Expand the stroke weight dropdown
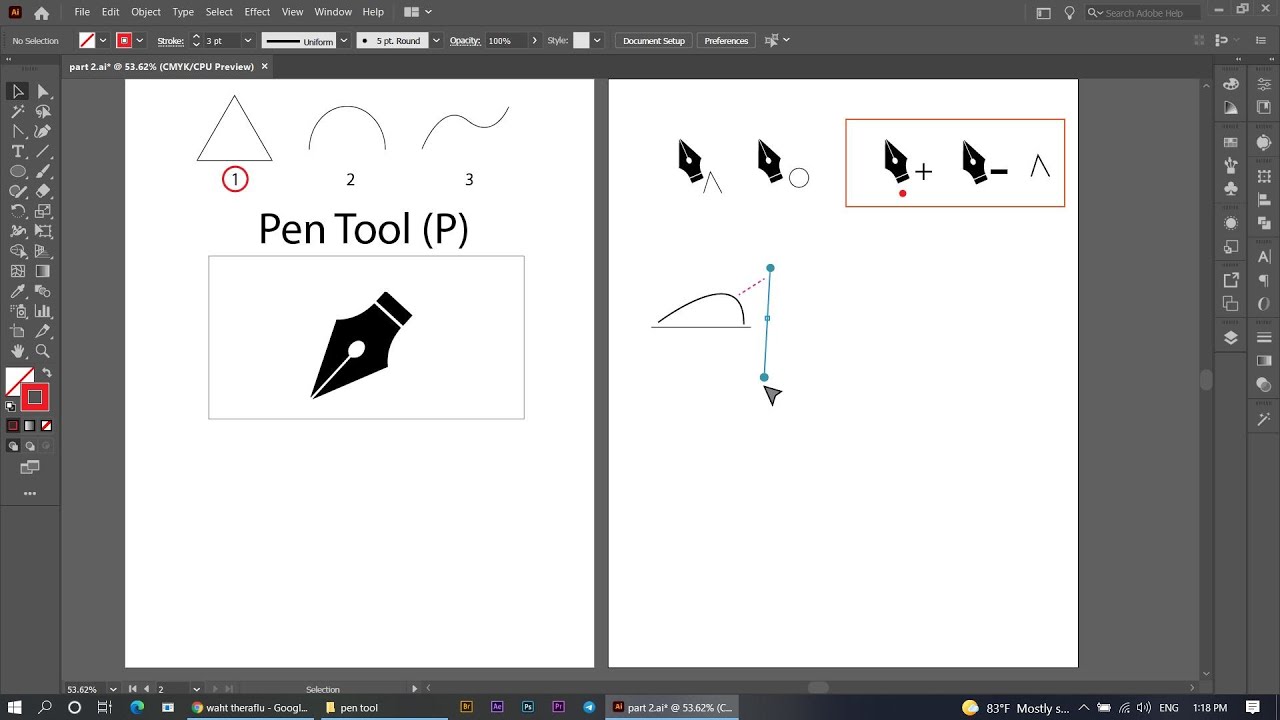The width and height of the screenshot is (1280, 720). pyautogui.click(x=247, y=41)
